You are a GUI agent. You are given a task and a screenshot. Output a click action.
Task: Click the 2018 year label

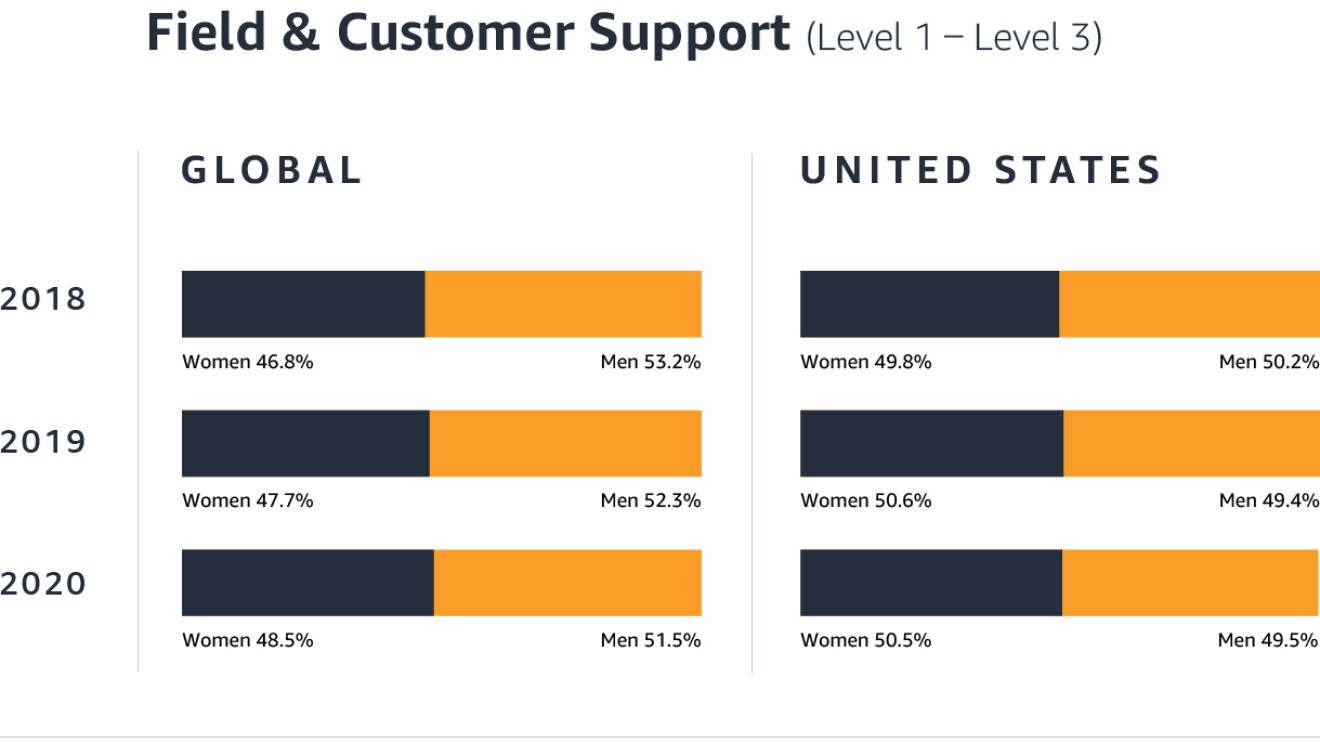tap(44, 299)
